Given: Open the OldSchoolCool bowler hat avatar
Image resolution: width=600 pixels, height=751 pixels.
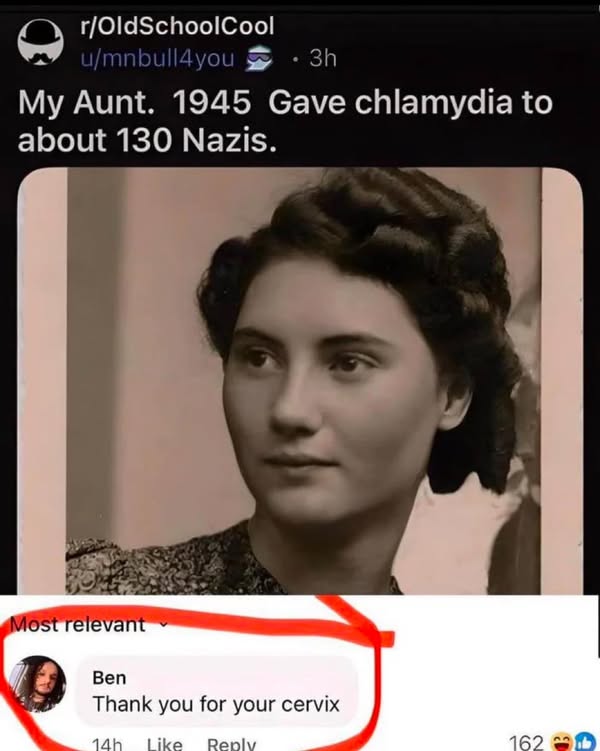Looking at the screenshot, I should coord(41,42).
